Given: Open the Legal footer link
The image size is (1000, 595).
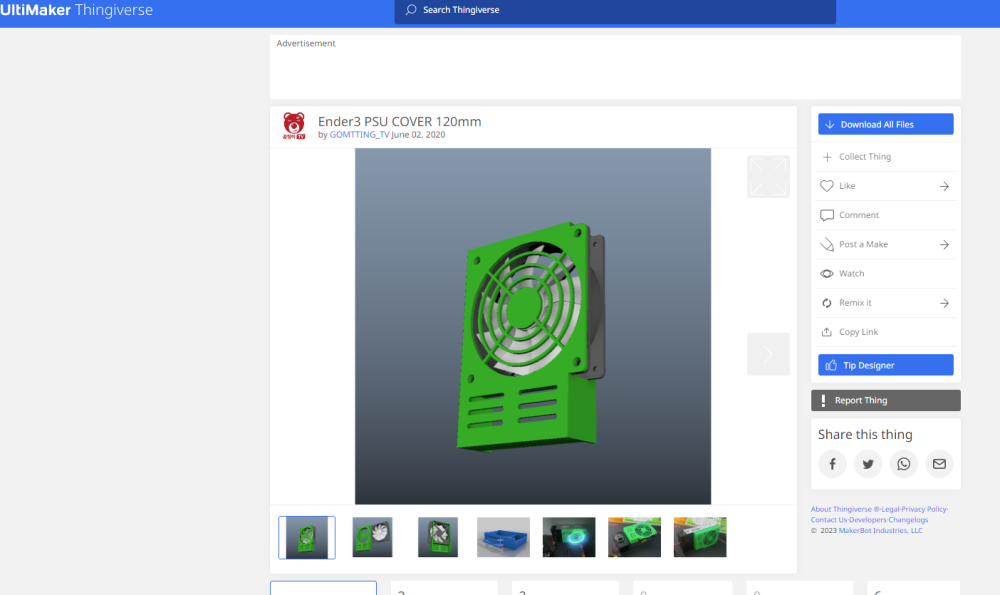Looking at the screenshot, I should [890, 509].
